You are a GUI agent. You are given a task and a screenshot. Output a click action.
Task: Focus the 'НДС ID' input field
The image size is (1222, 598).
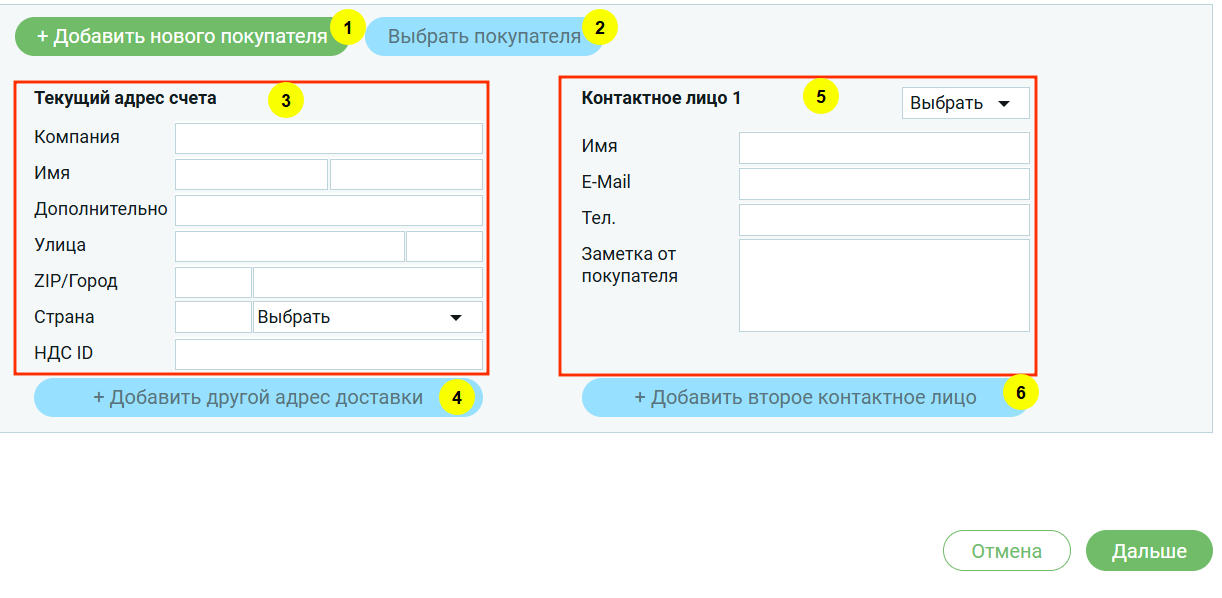[x=328, y=354]
